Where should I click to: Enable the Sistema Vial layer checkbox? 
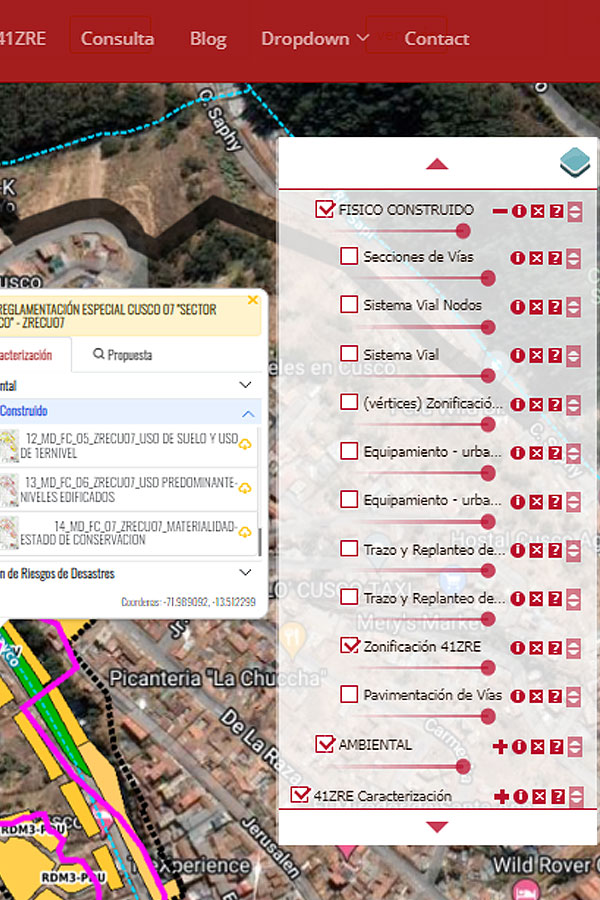click(x=349, y=354)
